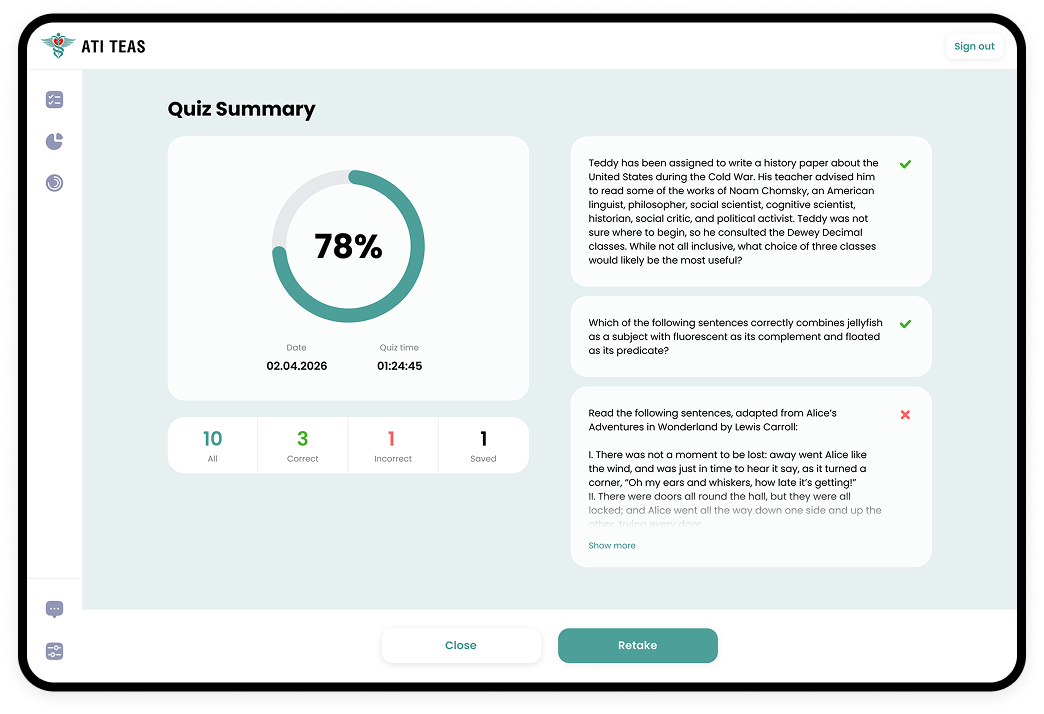Screen dimensions: 1044x714
Task: Toggle the Saved questions filter
Action: click(483, 444)
